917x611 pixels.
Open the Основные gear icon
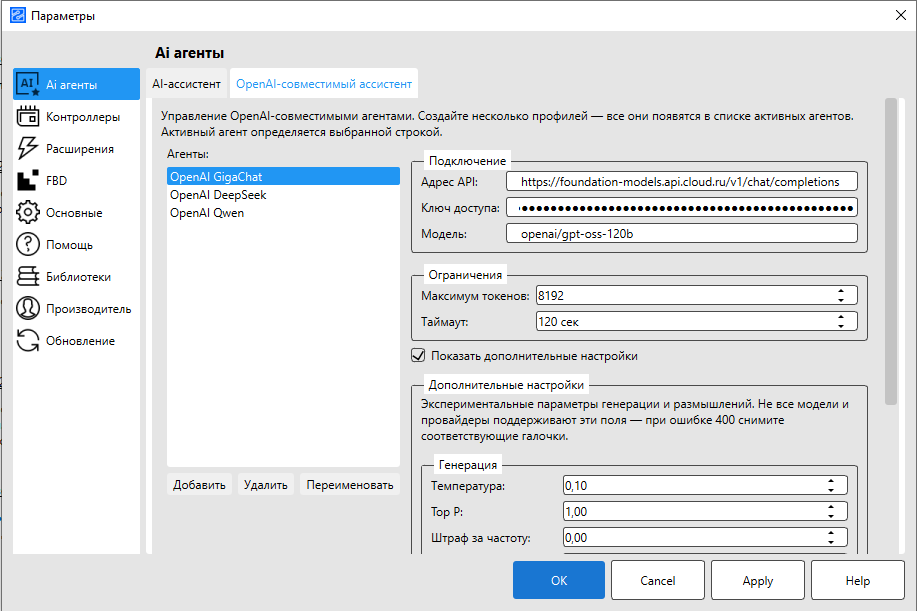coord(27,212)
